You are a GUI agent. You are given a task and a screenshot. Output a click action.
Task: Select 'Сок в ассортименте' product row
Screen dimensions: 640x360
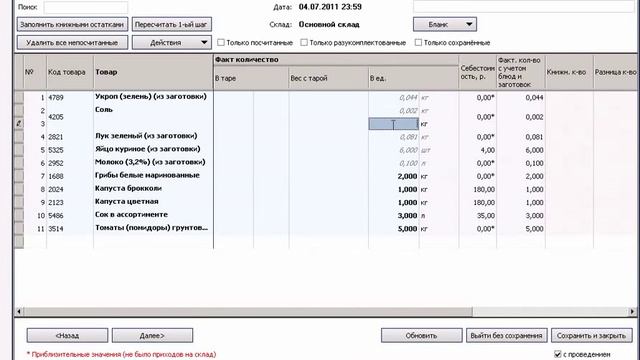click(131, 214)
